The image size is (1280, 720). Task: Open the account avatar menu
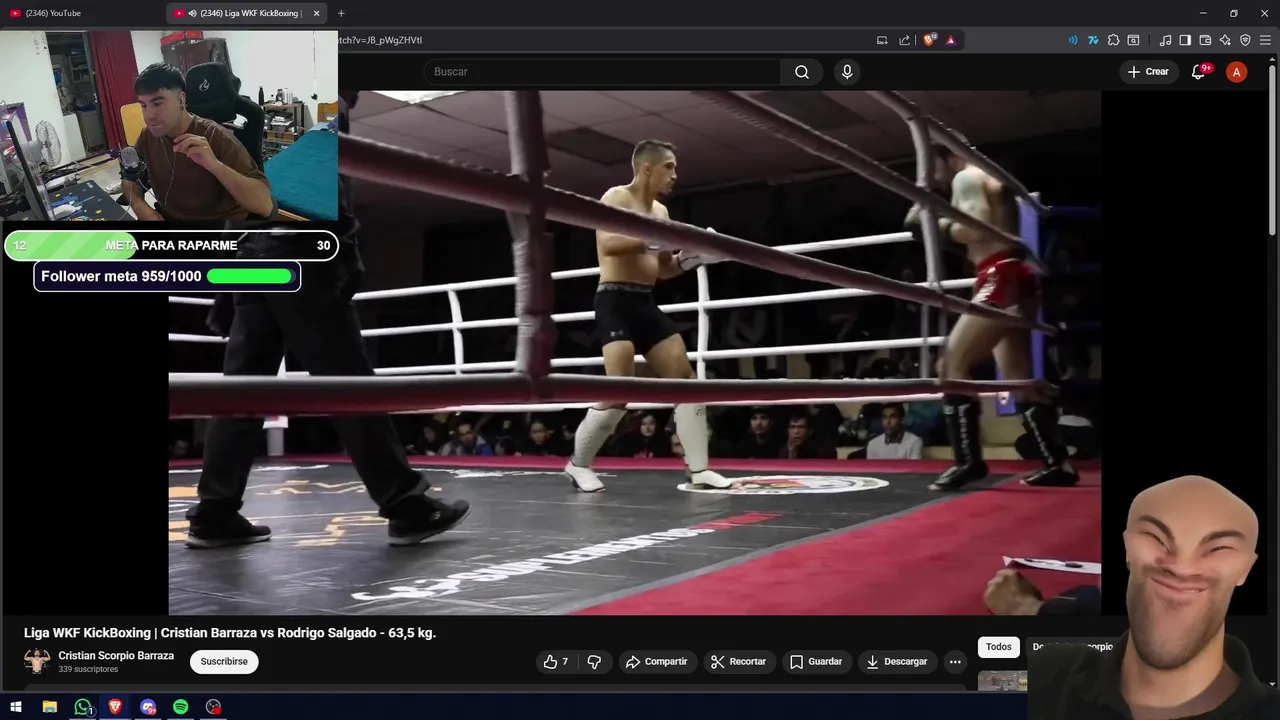tap(1237, 72)
